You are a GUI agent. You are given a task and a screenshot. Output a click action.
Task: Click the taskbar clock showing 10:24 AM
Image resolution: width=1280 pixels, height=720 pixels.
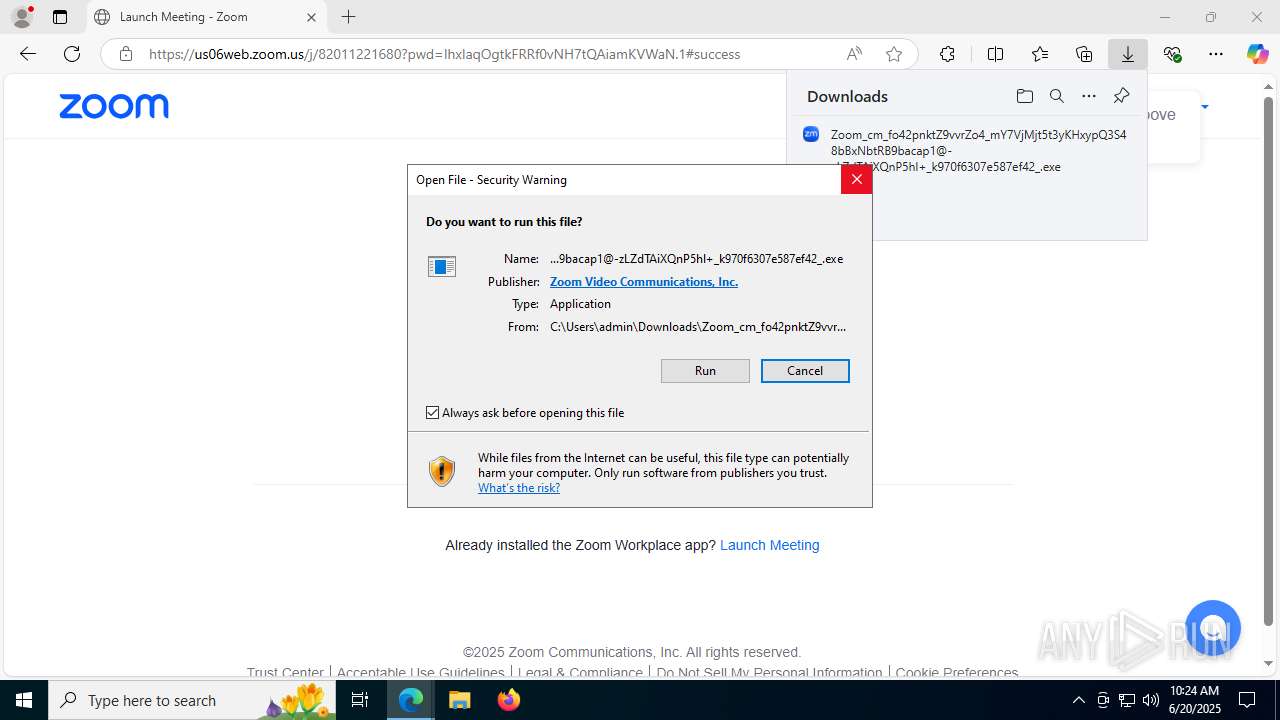click(1194, 700)
